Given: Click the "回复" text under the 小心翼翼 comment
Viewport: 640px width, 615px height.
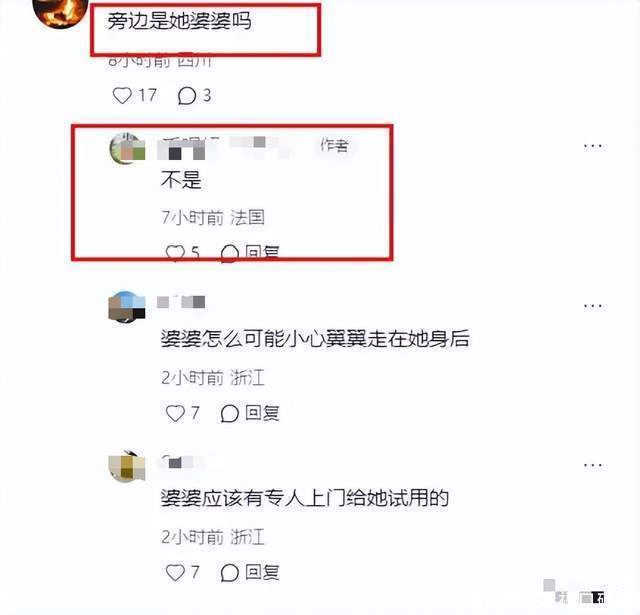Looking at the screenshot, I should pos(262,413).
